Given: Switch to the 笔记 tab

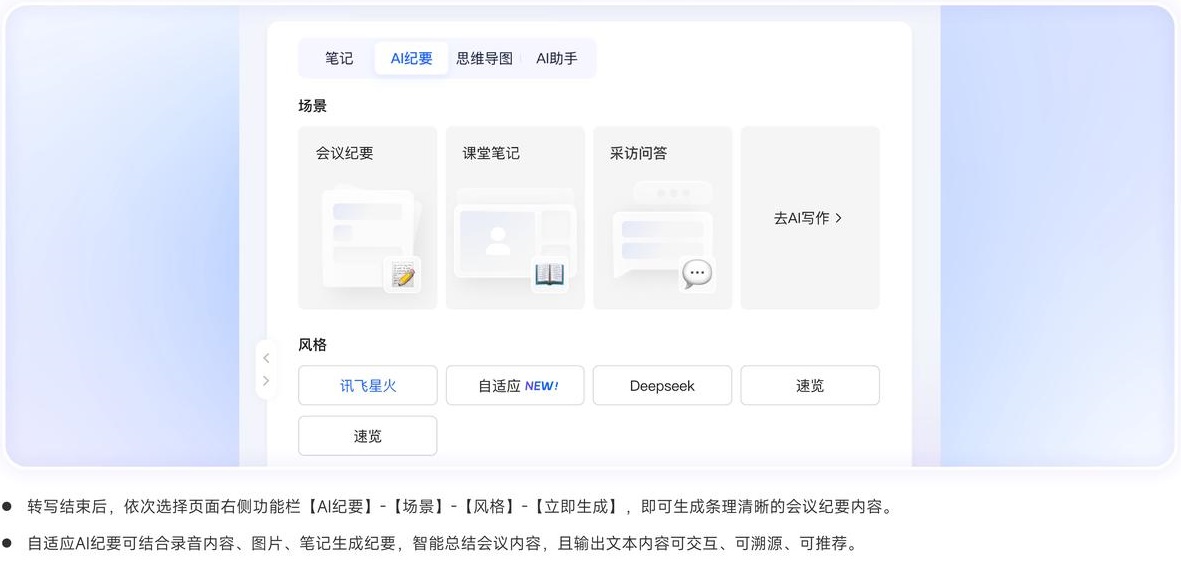Looking at the screenshot, I should (339, 59).
